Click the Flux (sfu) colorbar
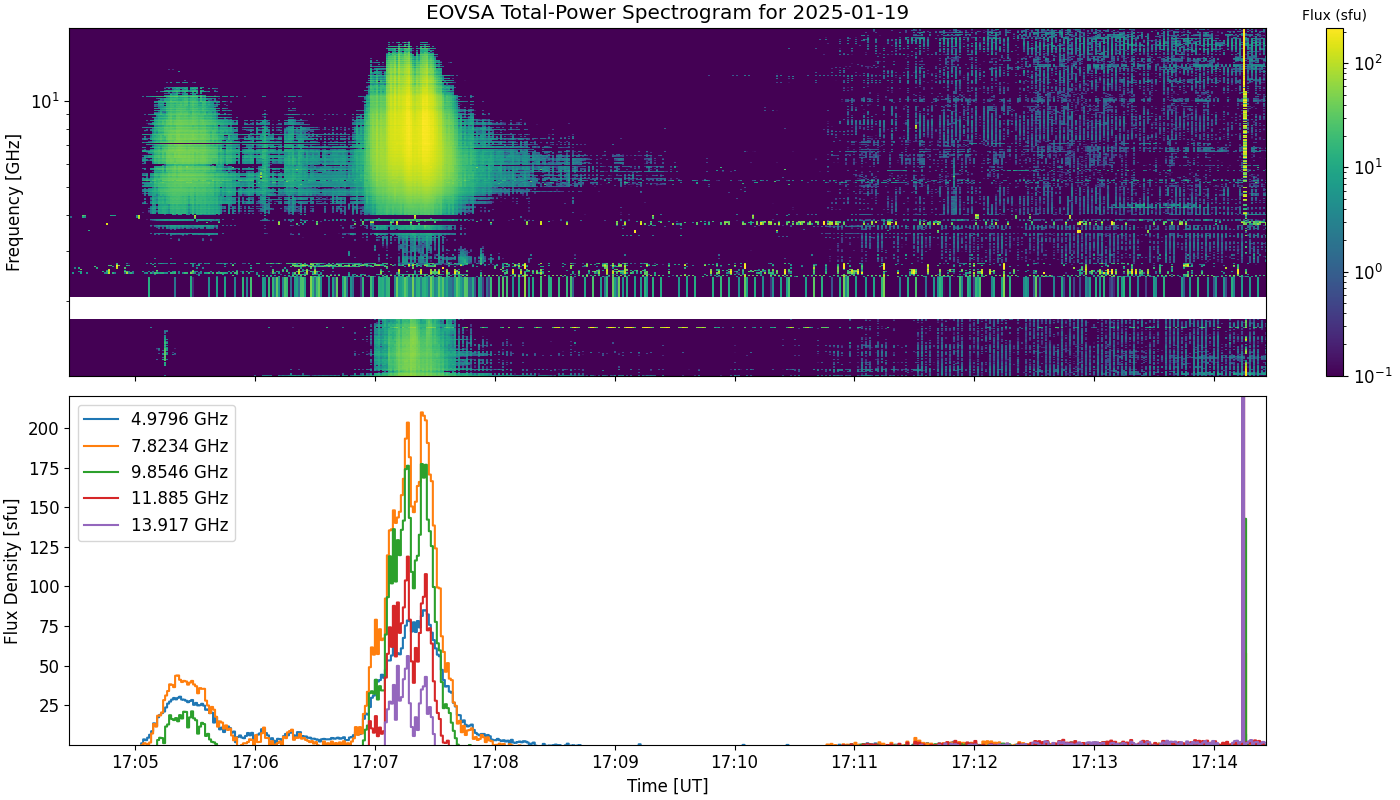The height and width of the screenshot is (800, 1400). point(1335,202)
